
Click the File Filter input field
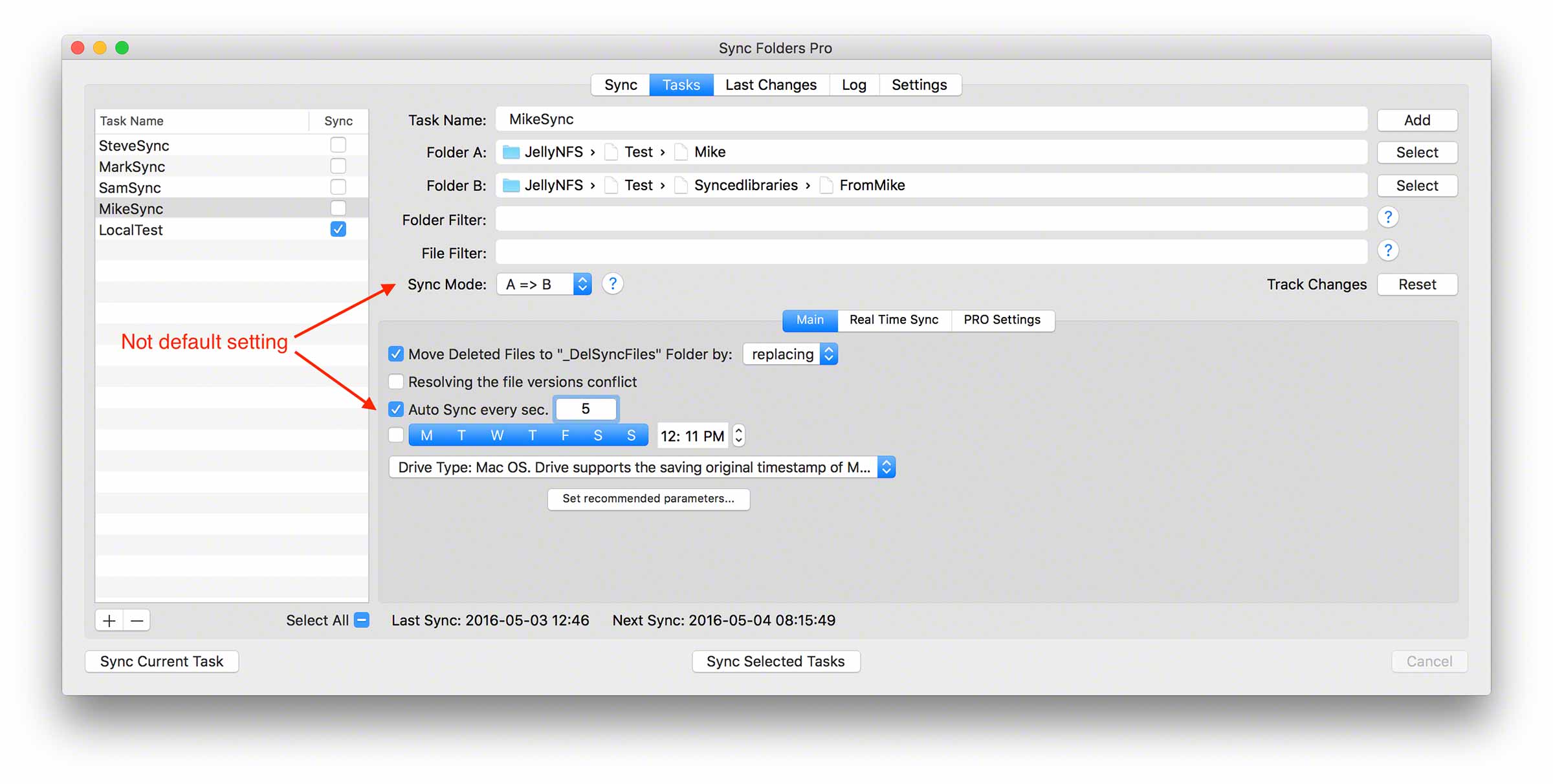pyautogui.click(x=931, y=252)
